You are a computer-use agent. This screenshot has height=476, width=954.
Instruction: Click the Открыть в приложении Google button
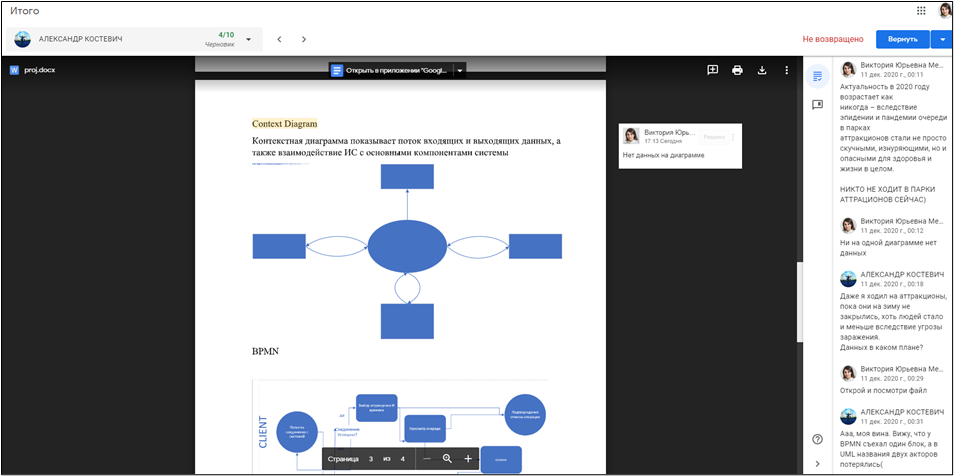[391, 70]
